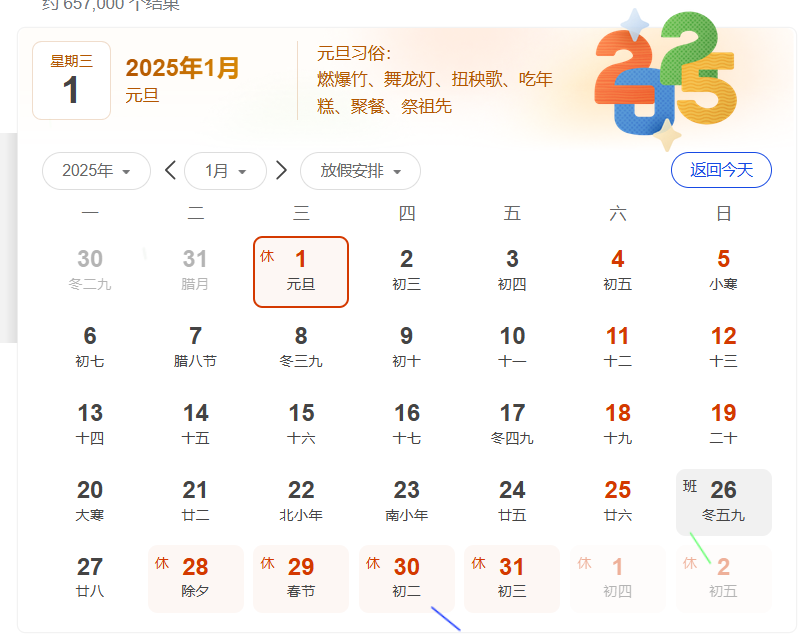Choose January 31 初三 holiday
The height and width of the screenshot is (634, 807).
pyautogui.click(x=512, y=578)
